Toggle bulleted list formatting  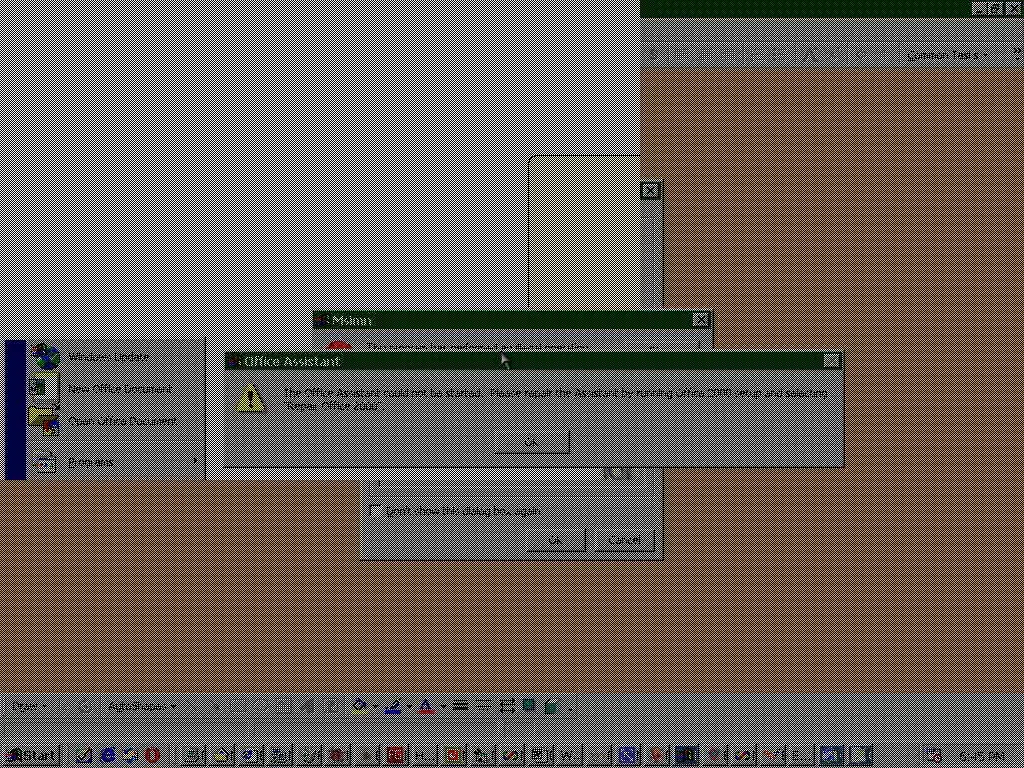(x=779, y=55)
